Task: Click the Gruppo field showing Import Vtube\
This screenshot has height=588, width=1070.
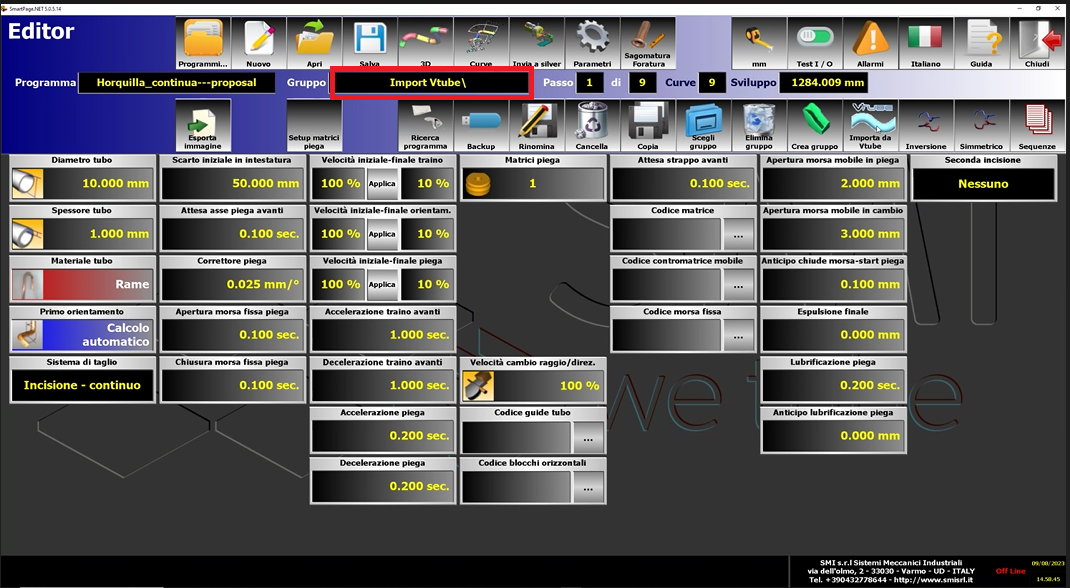Action: [x=431, y=83]
